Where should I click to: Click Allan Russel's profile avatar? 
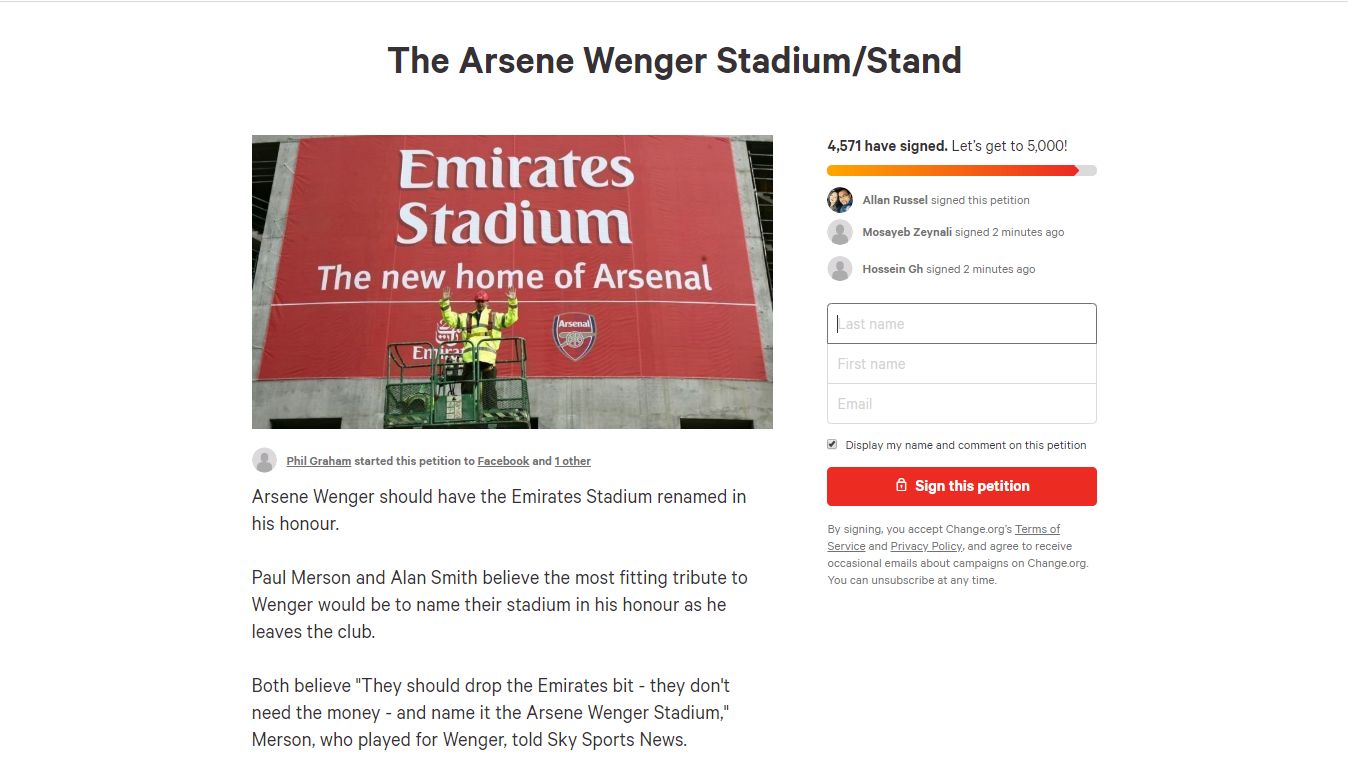tap(840, 200)
